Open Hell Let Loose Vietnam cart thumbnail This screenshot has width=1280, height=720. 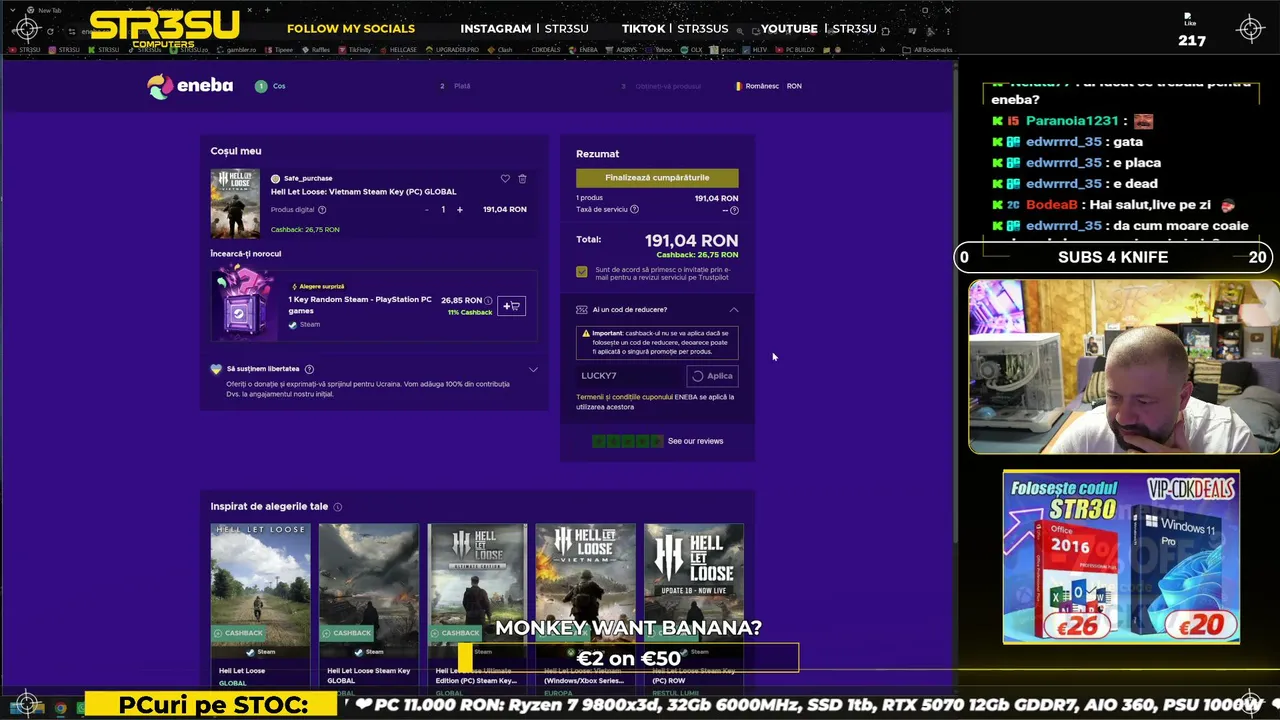(235, 204)
